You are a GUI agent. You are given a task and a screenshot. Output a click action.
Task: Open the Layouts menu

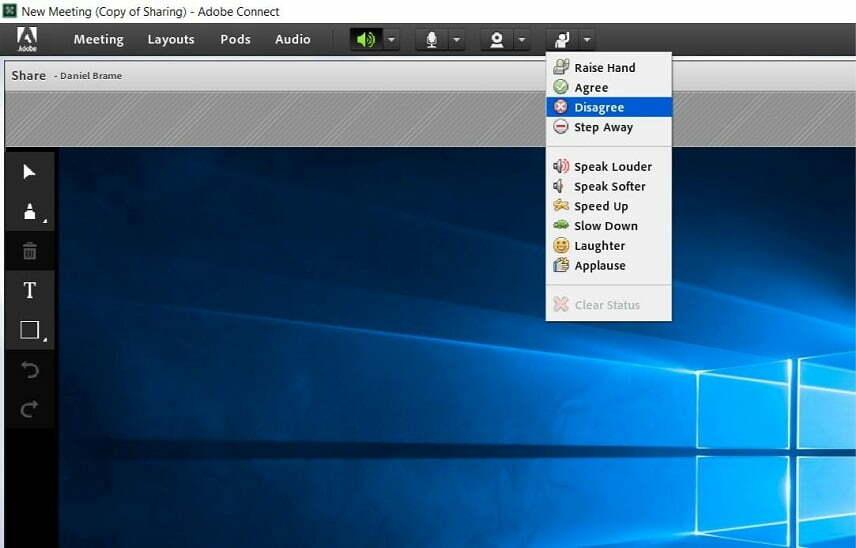pyautogui.click(x=171, y=39)
